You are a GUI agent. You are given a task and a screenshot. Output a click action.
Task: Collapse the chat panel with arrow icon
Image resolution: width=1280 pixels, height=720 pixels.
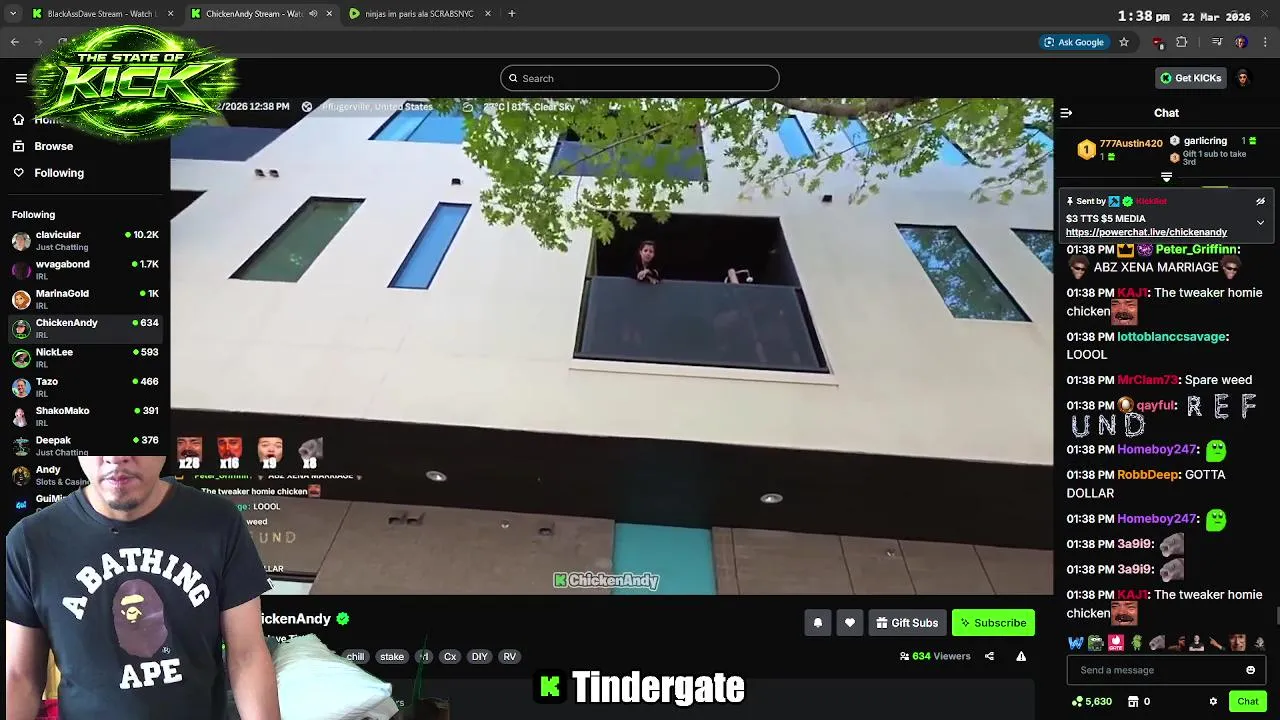(x=1066, y=113)
